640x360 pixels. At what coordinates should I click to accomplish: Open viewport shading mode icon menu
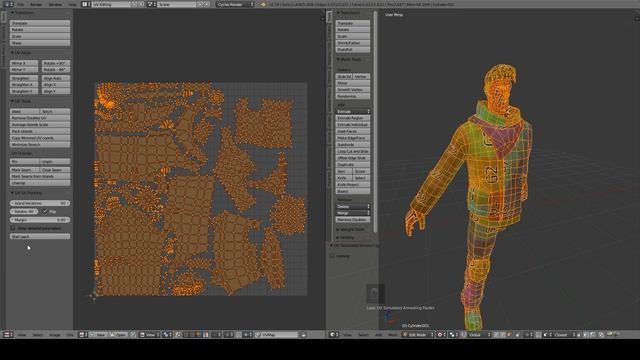point(441,335)
